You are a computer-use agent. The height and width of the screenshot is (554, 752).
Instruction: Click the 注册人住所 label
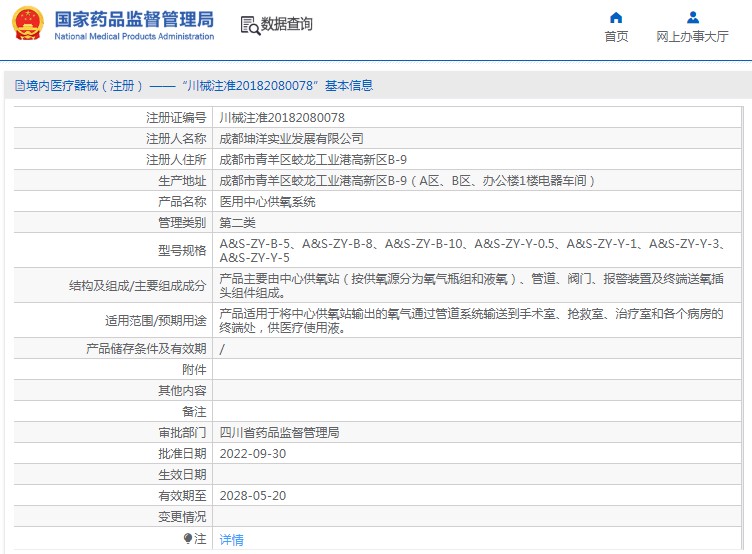coord(176,160)
